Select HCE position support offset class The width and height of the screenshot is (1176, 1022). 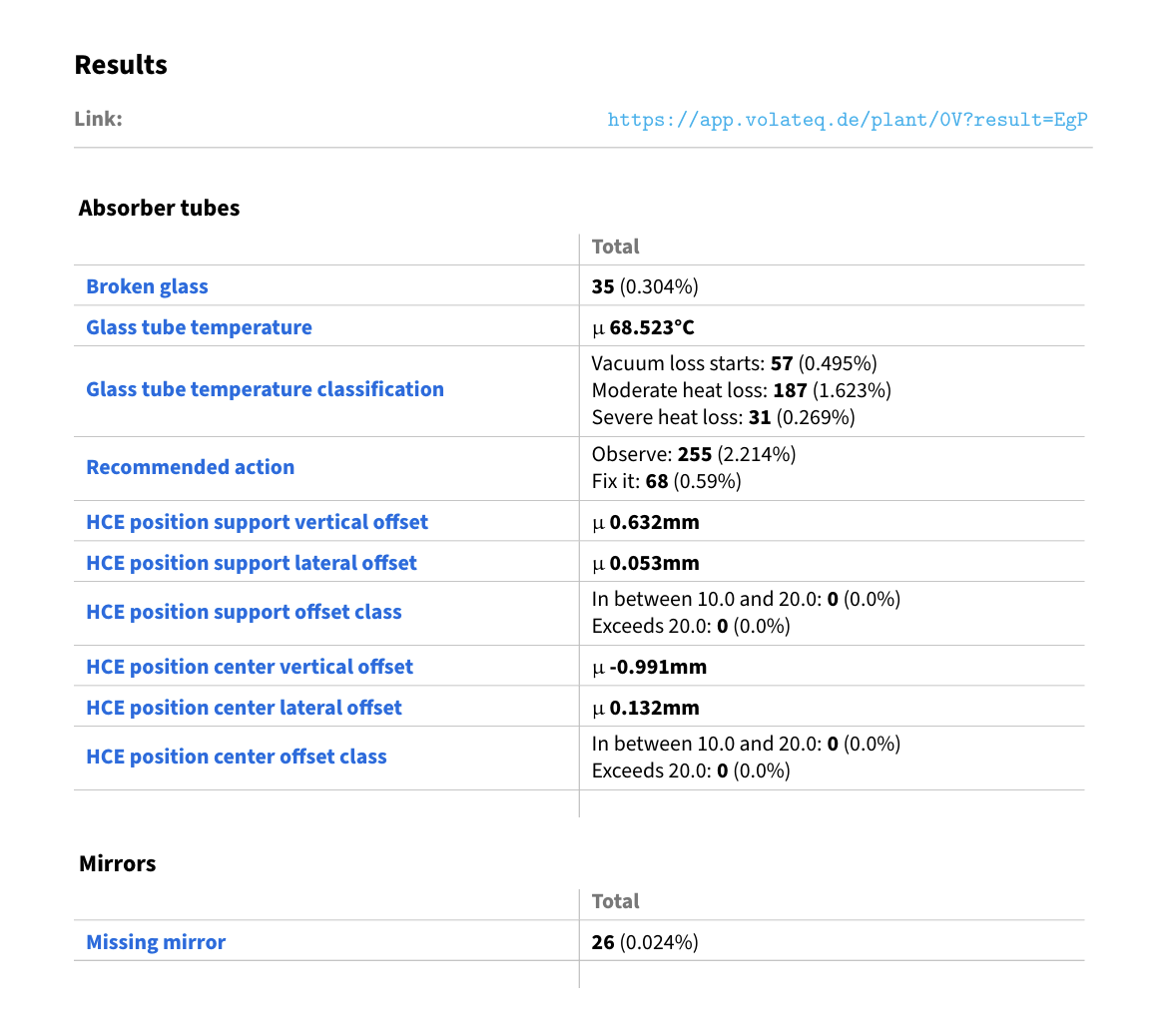coord(244,612)
